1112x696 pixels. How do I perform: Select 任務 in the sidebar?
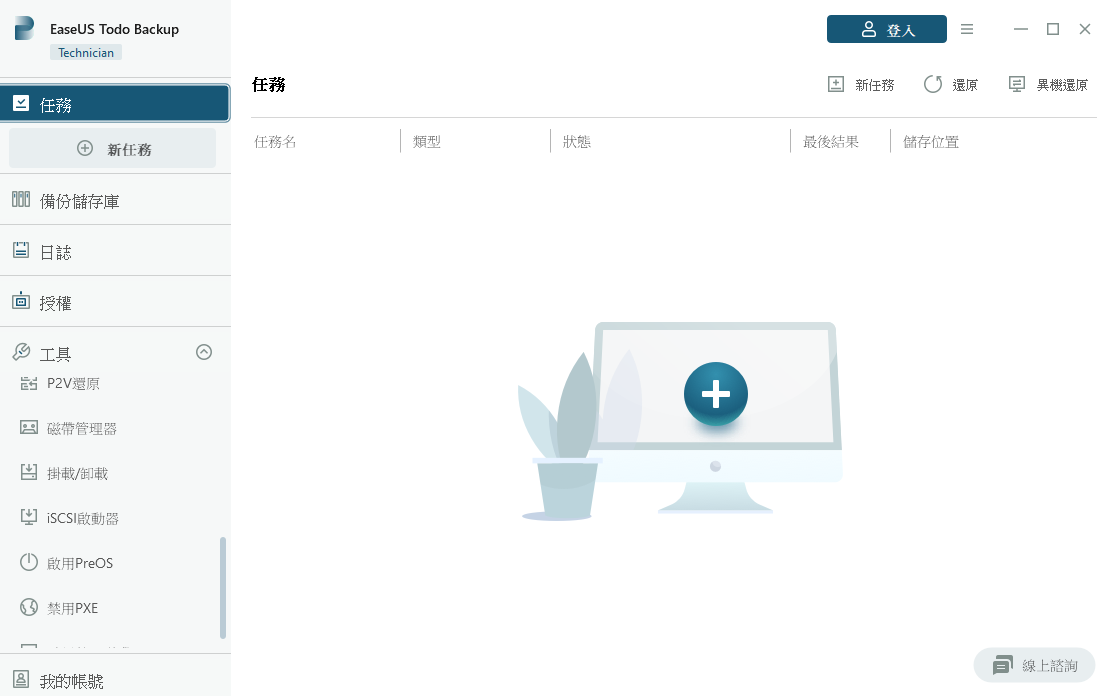point(115,104)
